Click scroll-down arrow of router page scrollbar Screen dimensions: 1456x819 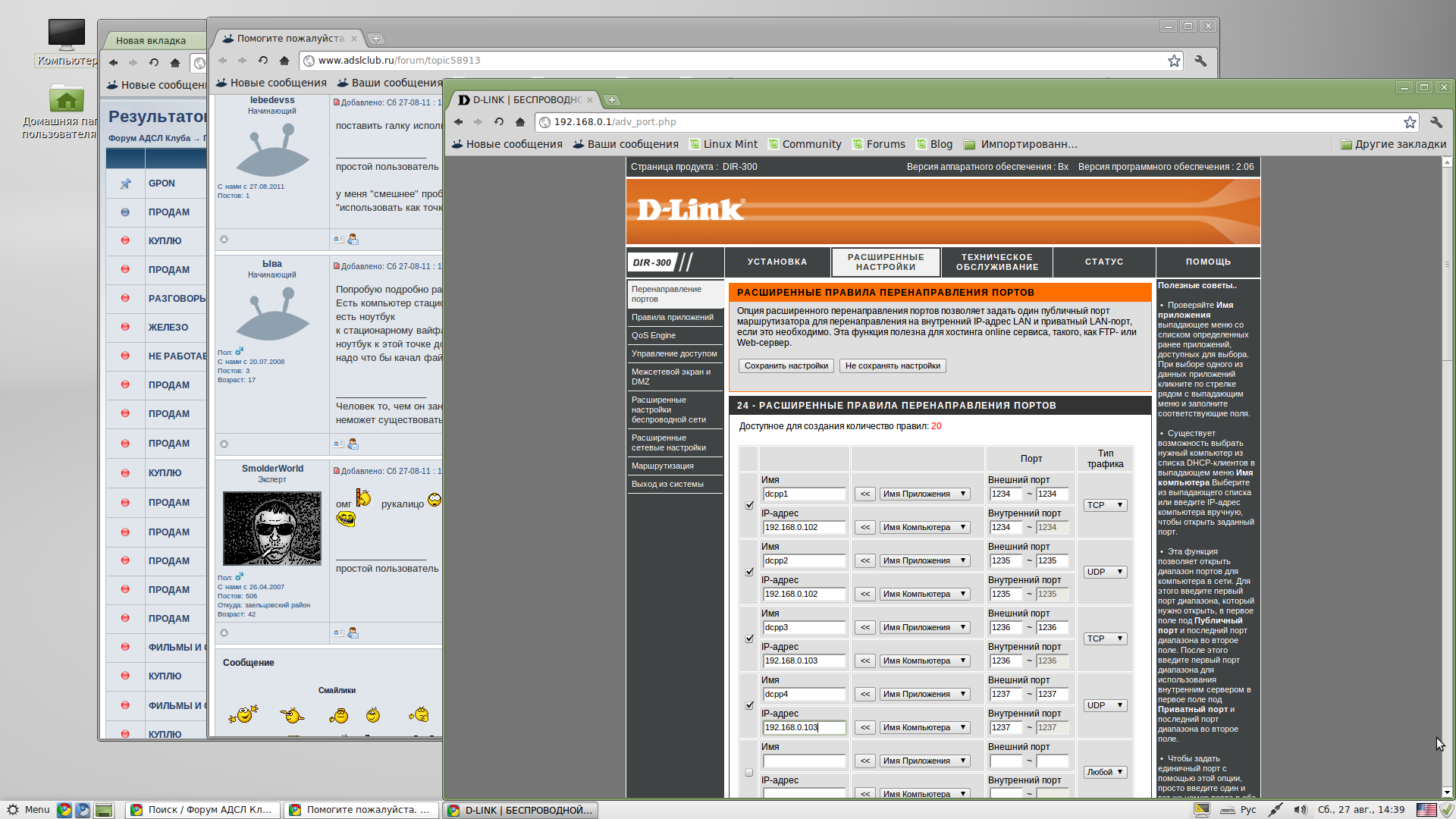click(1447, 792)
